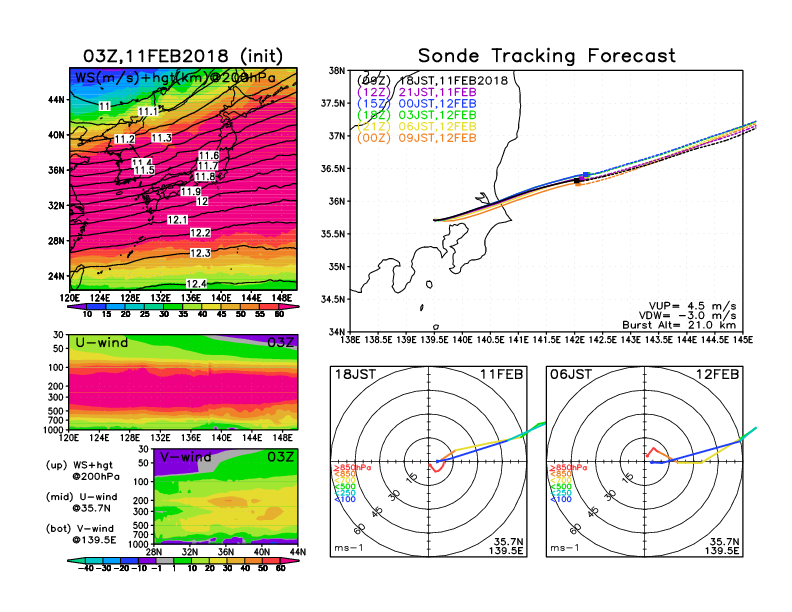Screen dimensions: 792x612
Task: Click gray swatch between -1 and 1 in the bottom colorbar
Action: (165, 560)
